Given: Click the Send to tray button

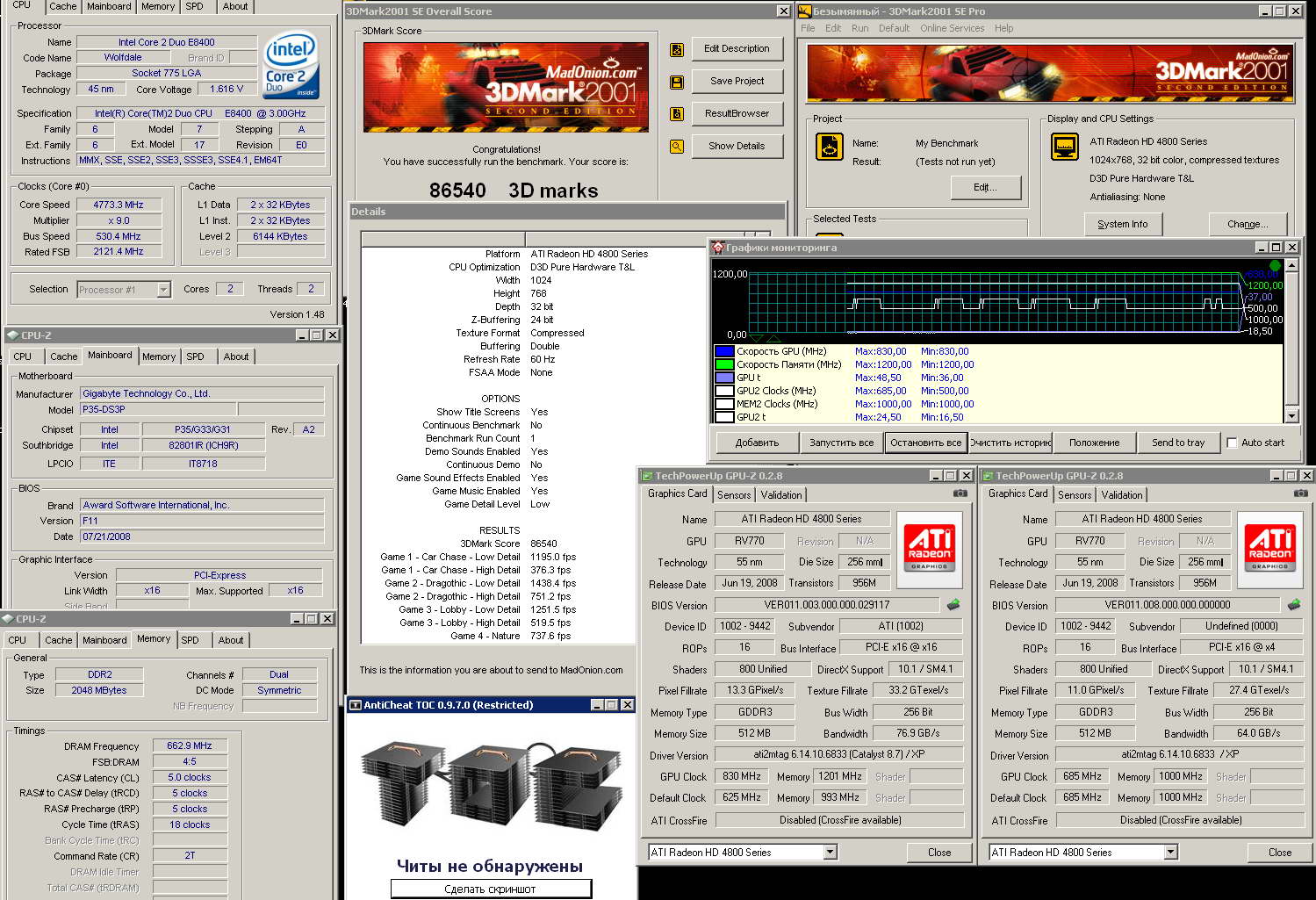Looking at the screenshot, I should coord(1178,443).
